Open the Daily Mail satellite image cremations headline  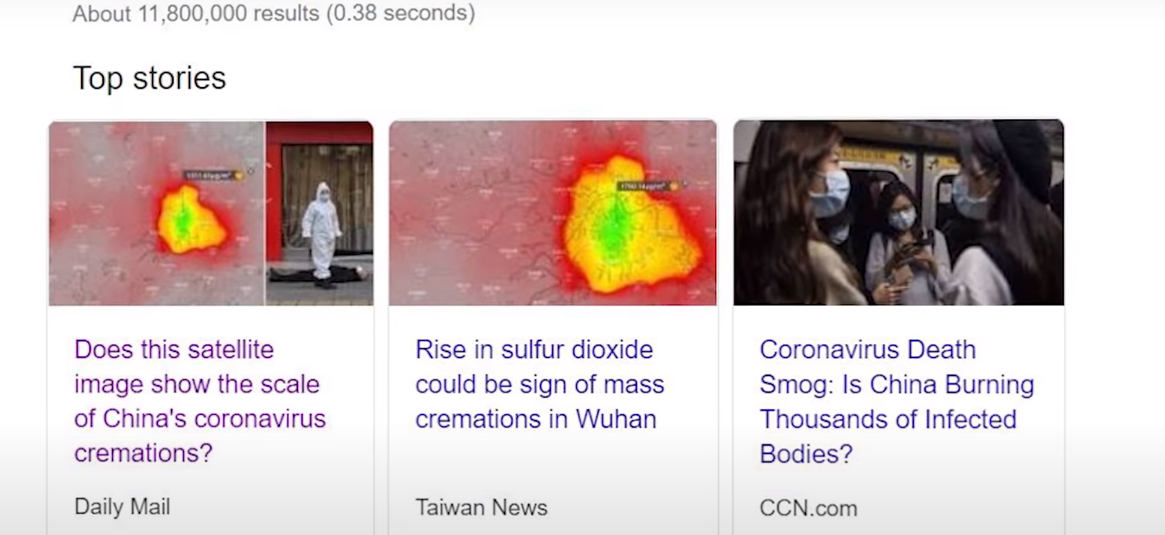click(x=200, y=401)
